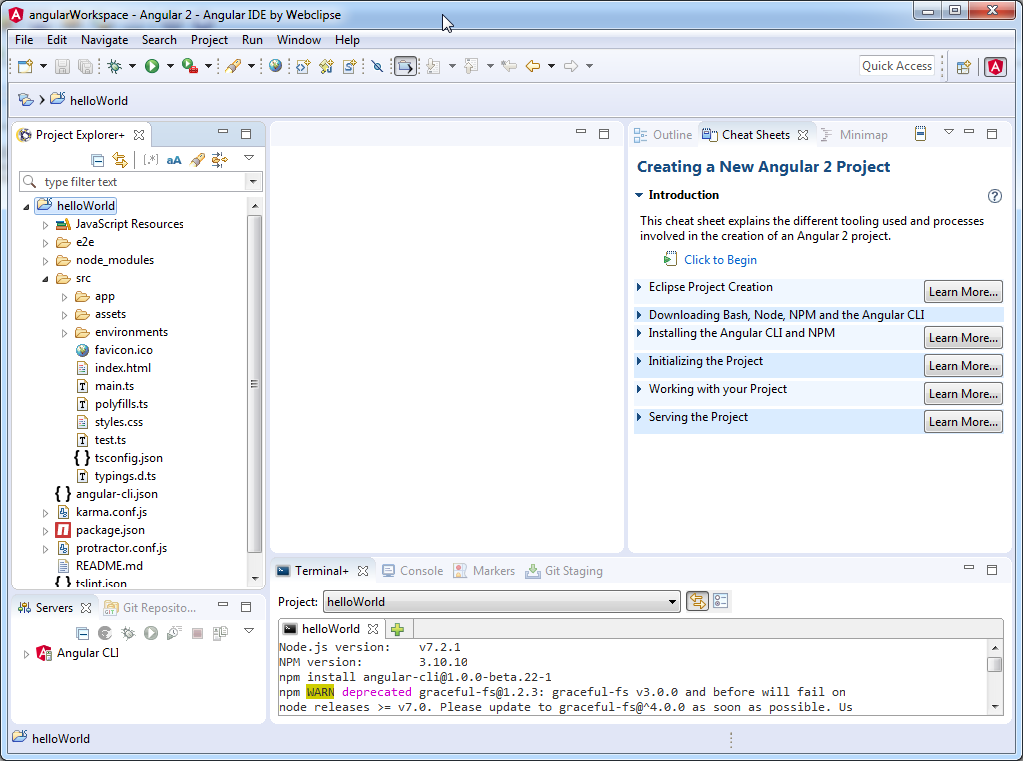1023x761 pixels.
Task: Open the filter text history dropdown
Action: click(253, 181)
